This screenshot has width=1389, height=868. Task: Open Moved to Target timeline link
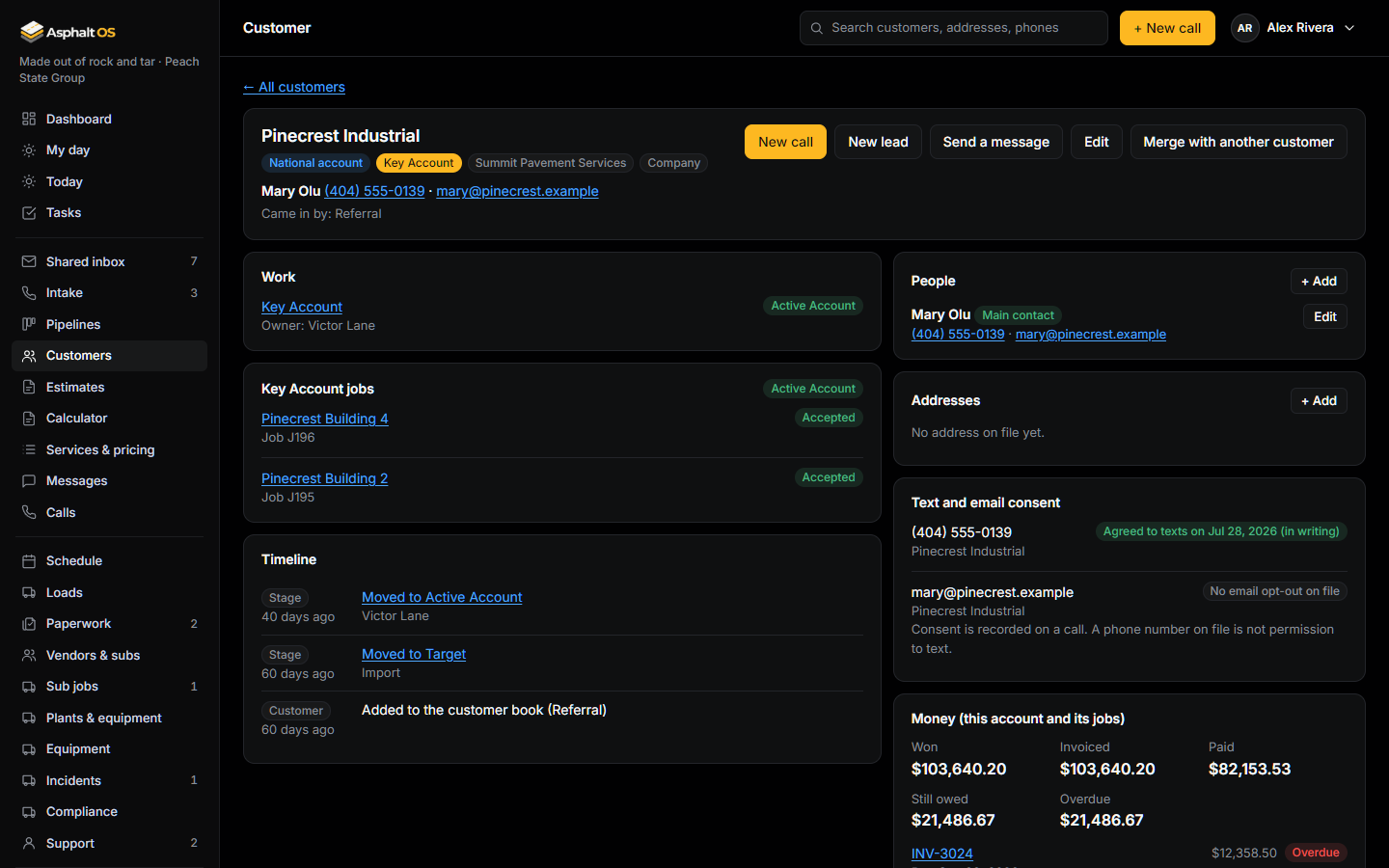pyautogui.click(x=414, y=654)
